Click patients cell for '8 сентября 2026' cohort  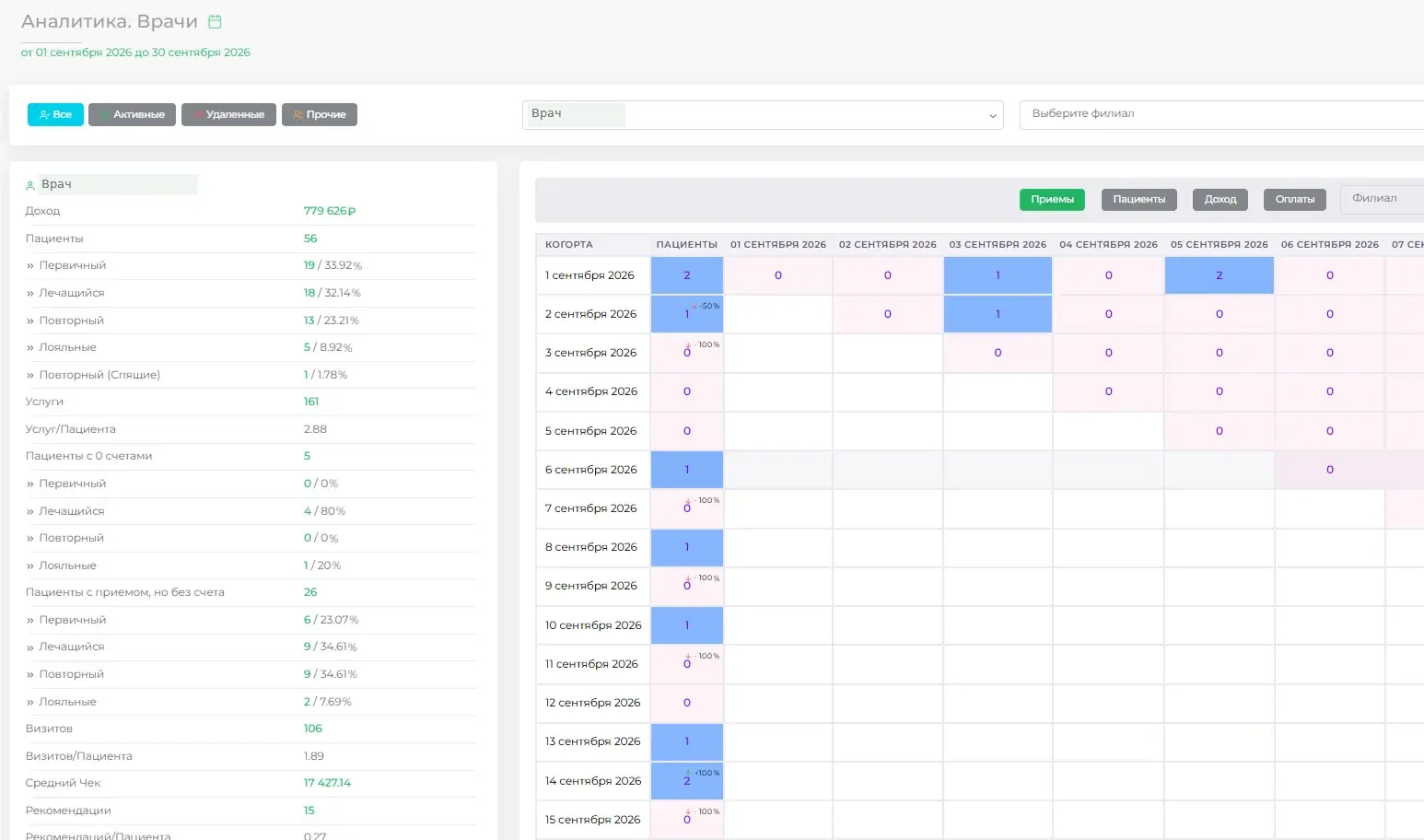point(687,547)
